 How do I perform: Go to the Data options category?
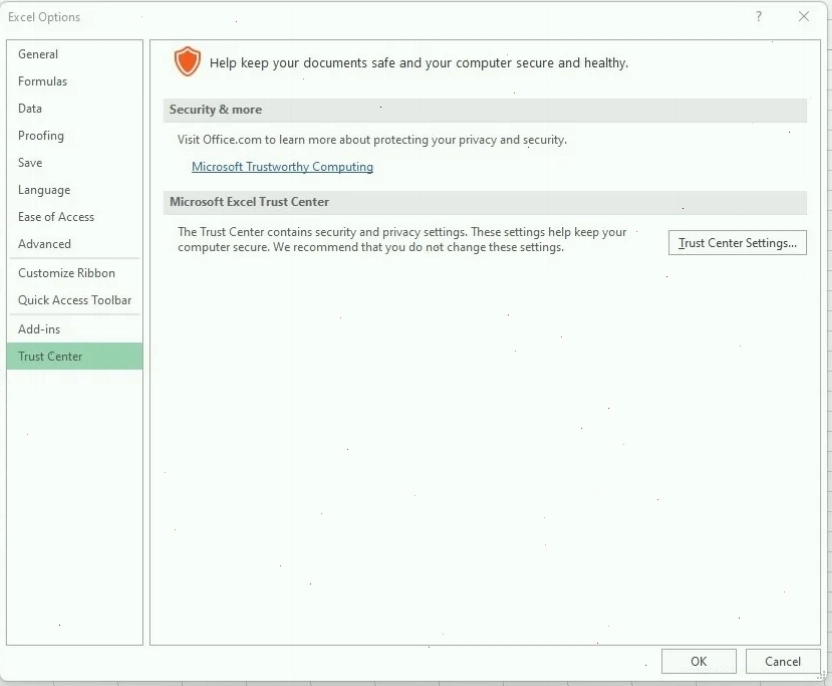coord(74,108)
